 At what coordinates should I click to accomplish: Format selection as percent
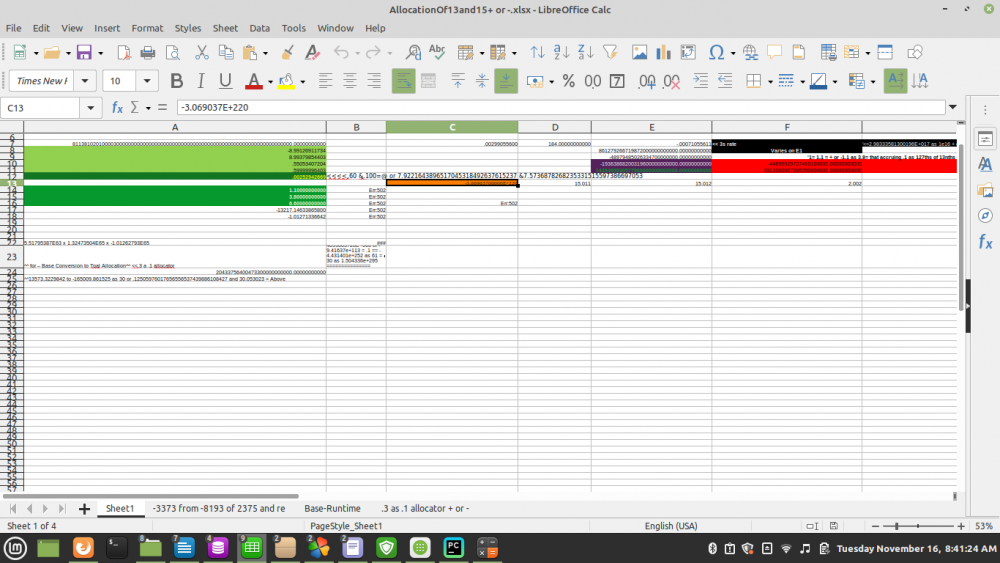pyautogui.click(x=568, y=81)
